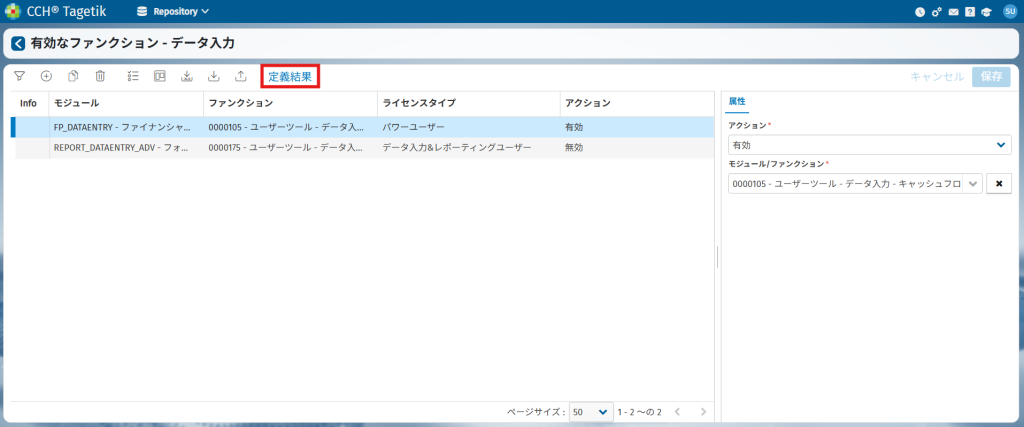Click the filter funnel icon
Viewport: 1024px width, 427px height.
click(19, 76)
